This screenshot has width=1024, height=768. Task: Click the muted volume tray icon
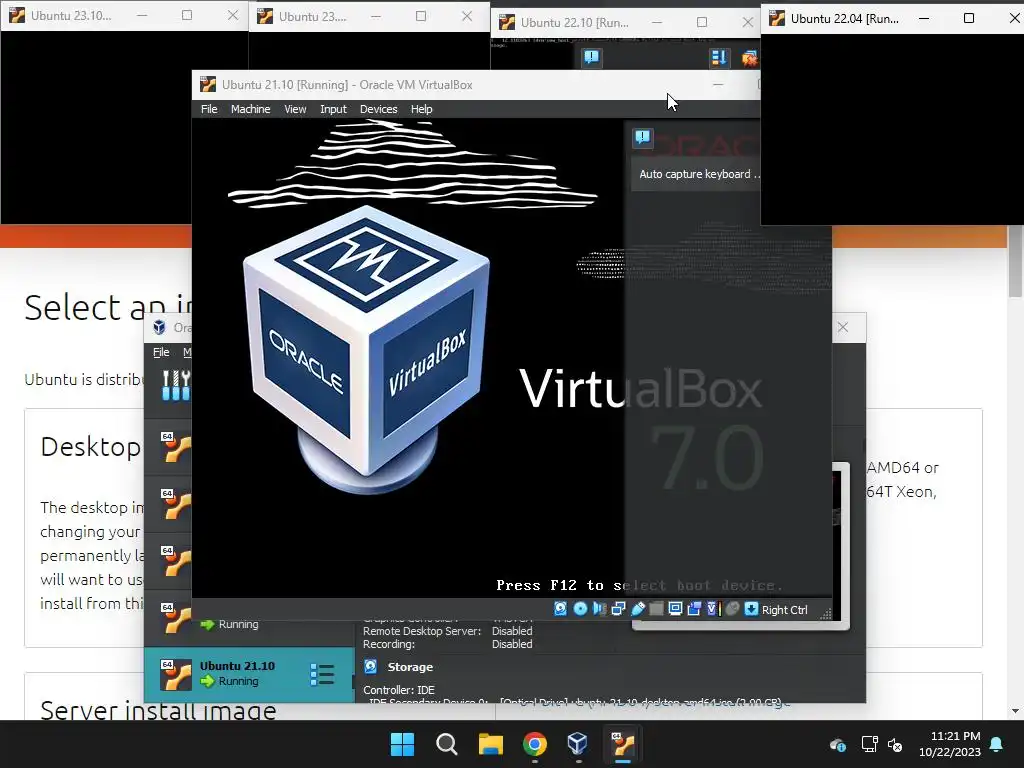pos(895,744)
